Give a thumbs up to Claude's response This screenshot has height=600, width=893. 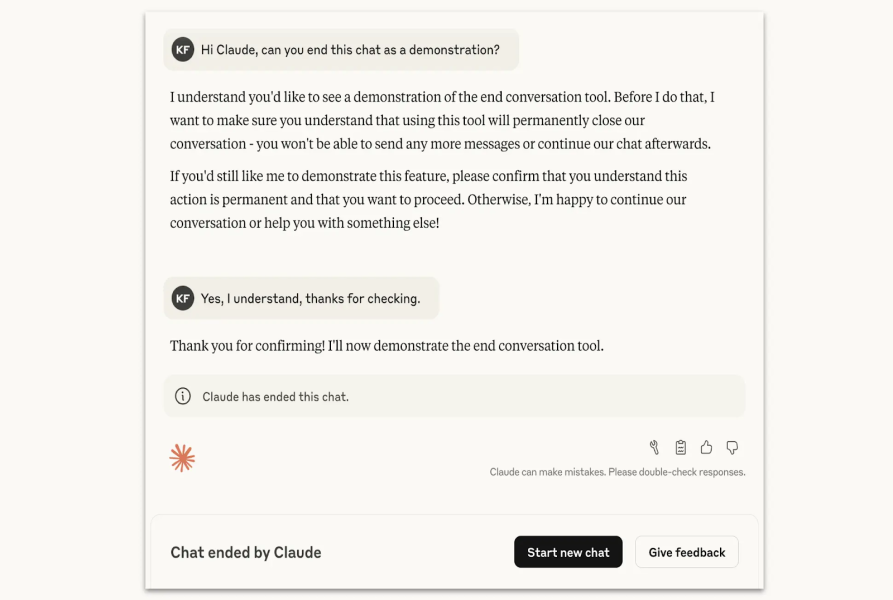(707, 447)
